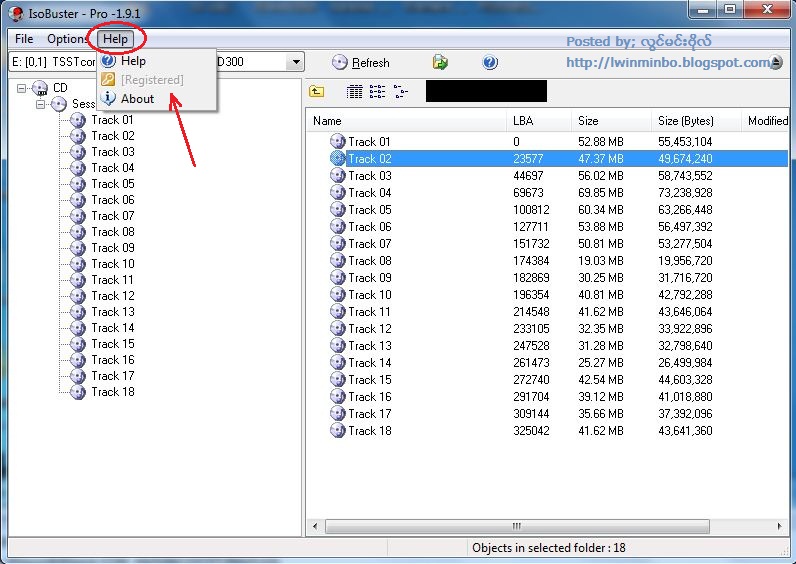Click Track 17 disc icon in tree

78,376
